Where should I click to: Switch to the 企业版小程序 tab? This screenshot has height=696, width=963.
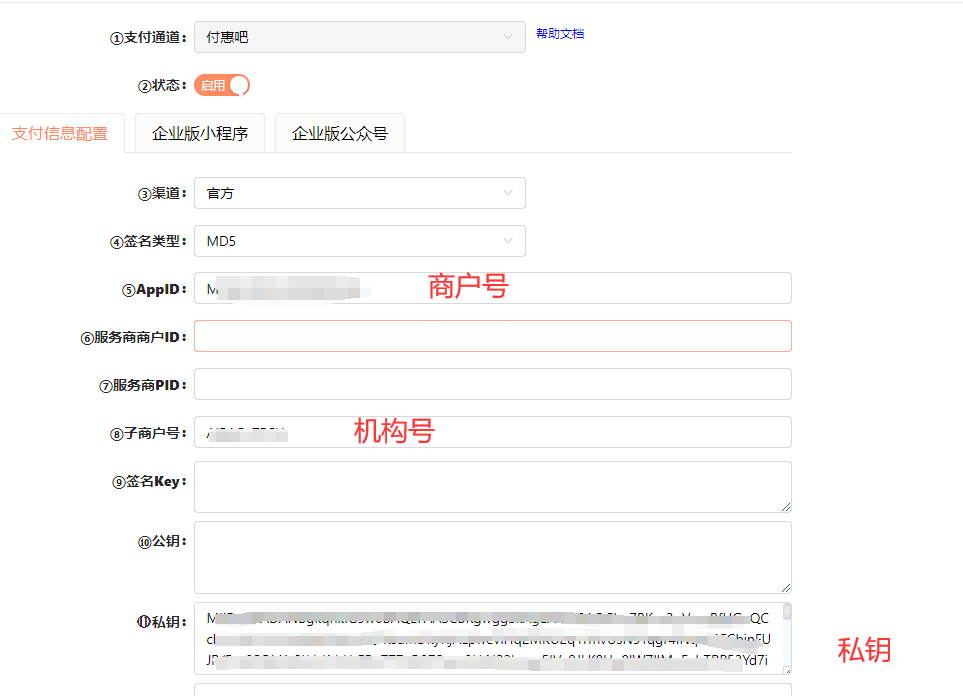(x=200, y=134)
